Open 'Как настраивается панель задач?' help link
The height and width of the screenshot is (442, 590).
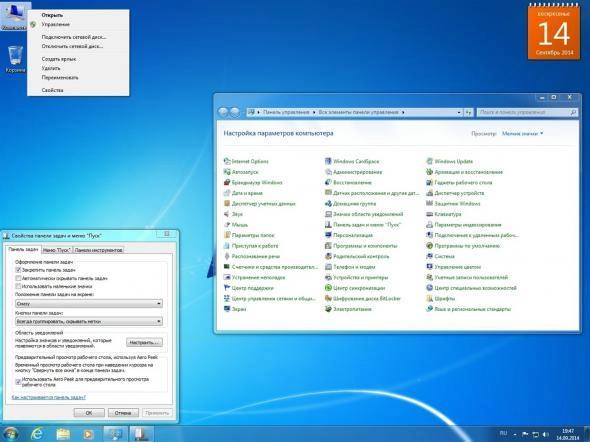49,397
